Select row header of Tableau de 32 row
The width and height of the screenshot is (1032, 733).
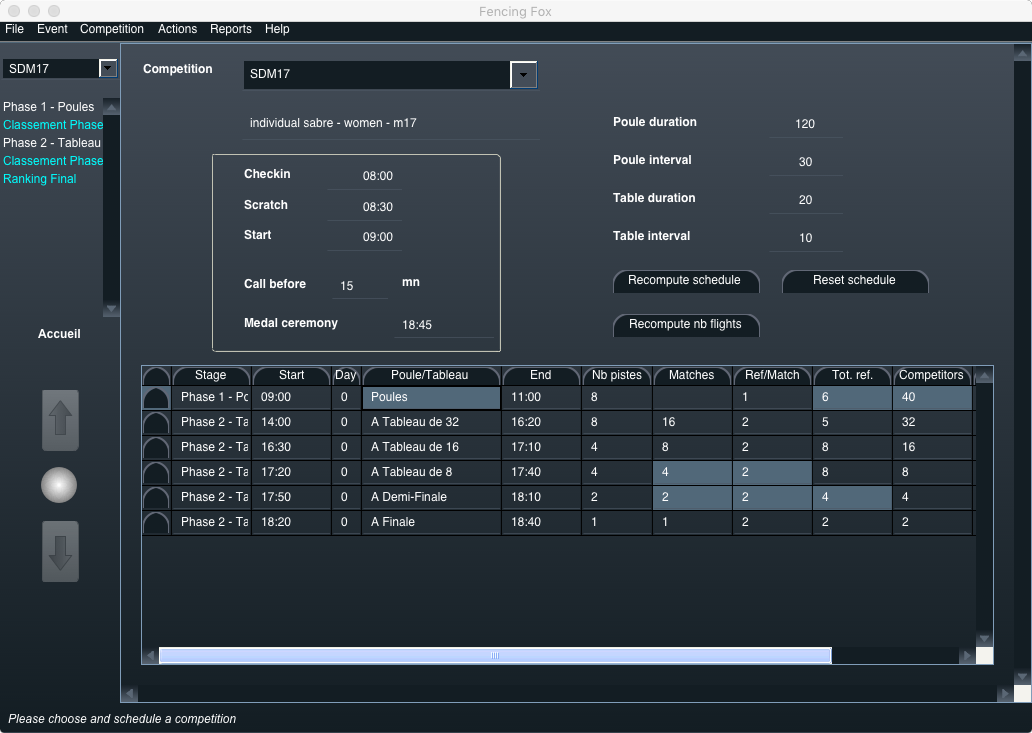[156, 422]
